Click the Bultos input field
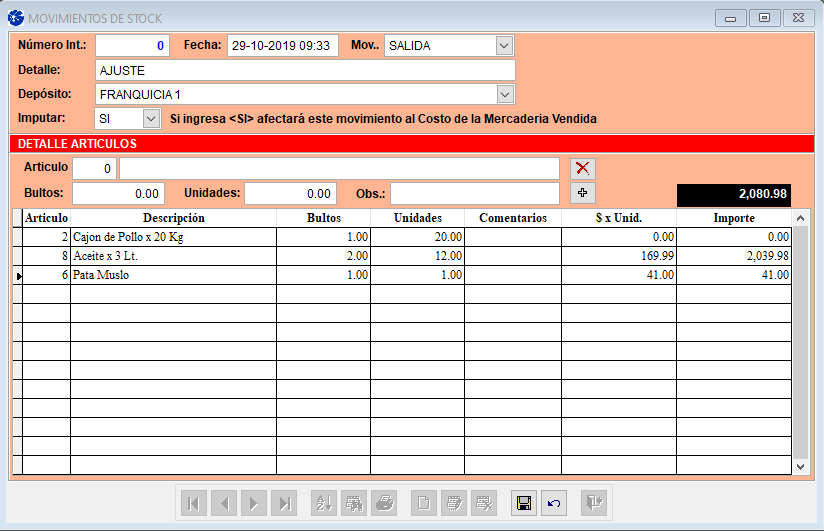Screen dimensions: 824x531 coord(119,193)
